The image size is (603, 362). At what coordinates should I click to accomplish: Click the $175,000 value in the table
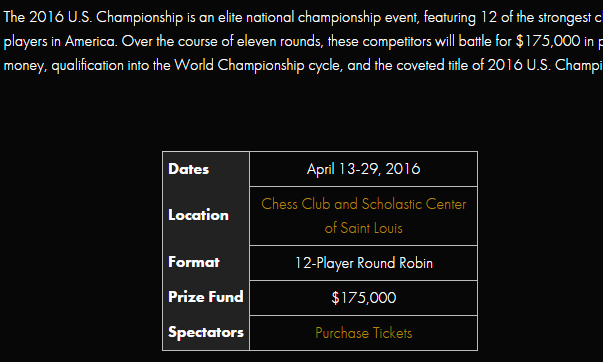(x=363, y=298)
